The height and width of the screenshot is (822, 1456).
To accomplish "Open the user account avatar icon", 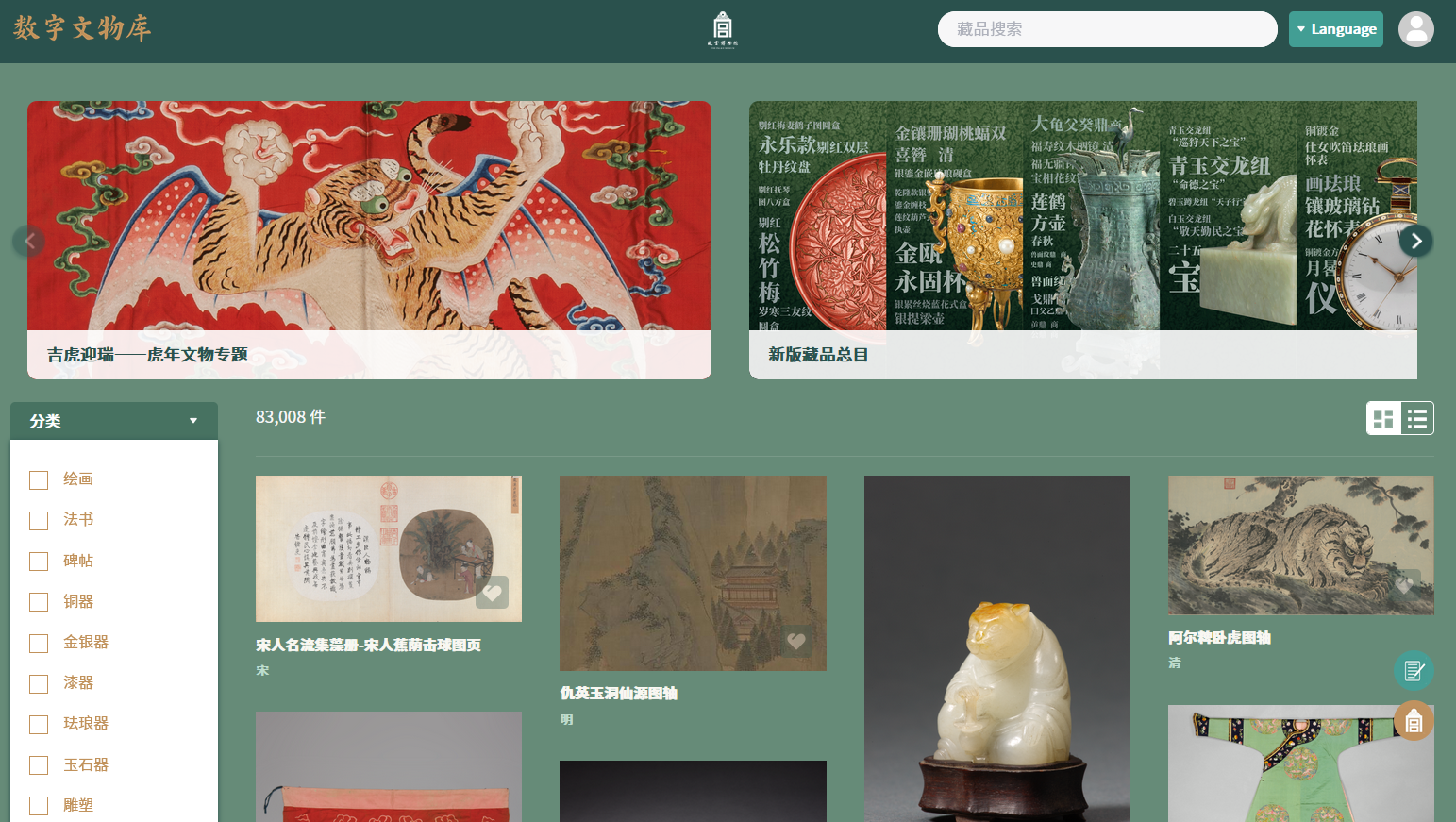I will coord(1415,29).
